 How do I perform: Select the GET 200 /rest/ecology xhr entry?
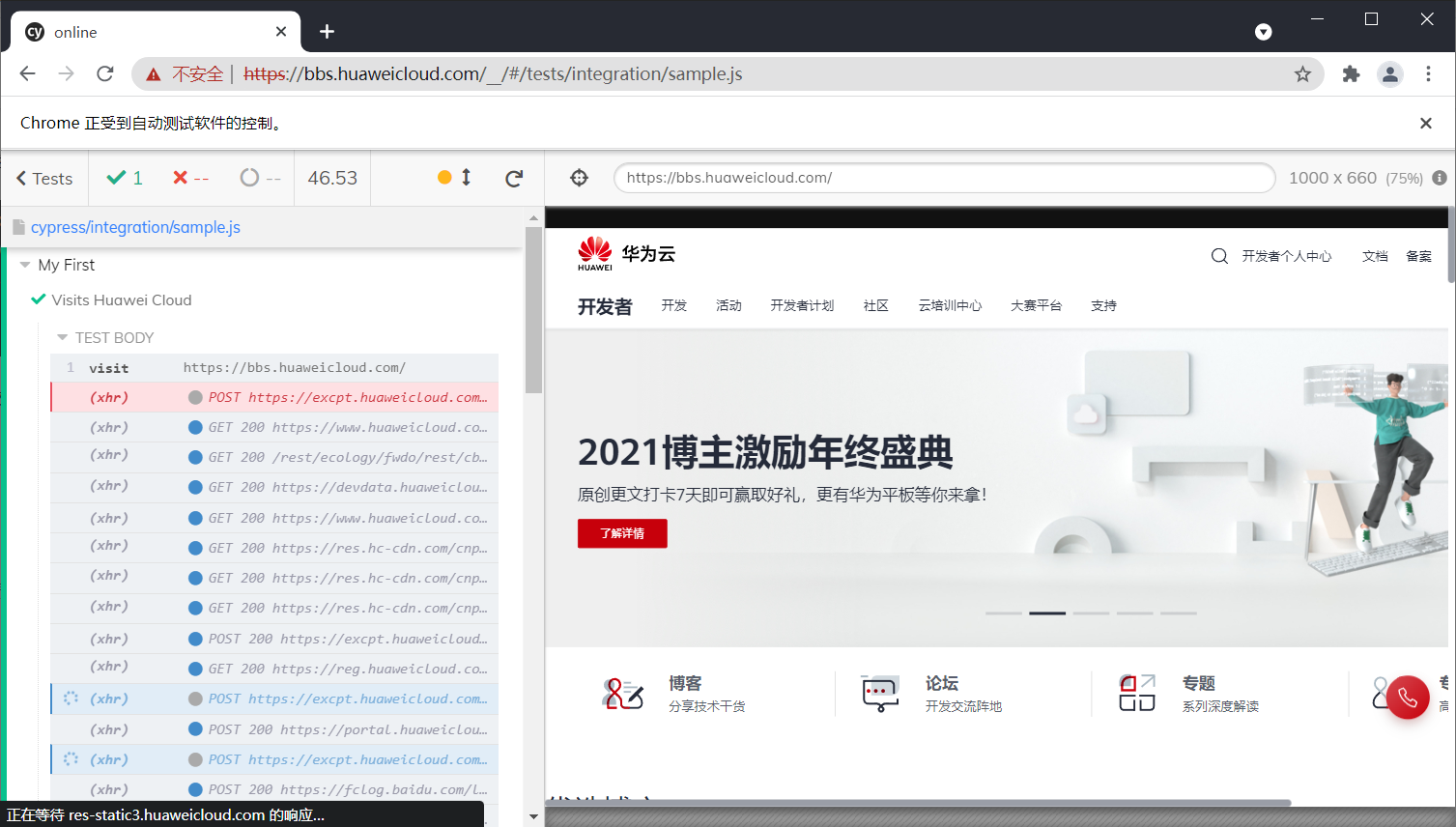click(274, 457)
